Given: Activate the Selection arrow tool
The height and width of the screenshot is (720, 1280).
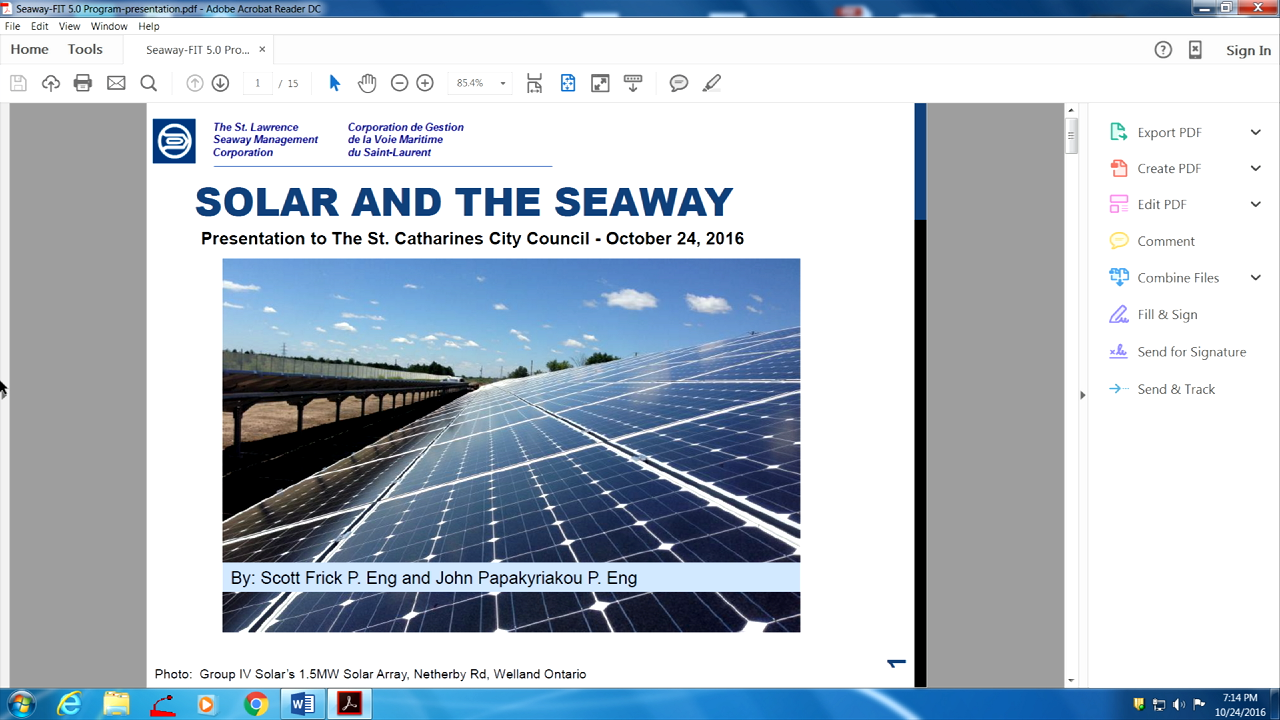Looking at the screenshot, I should point(335,83).
